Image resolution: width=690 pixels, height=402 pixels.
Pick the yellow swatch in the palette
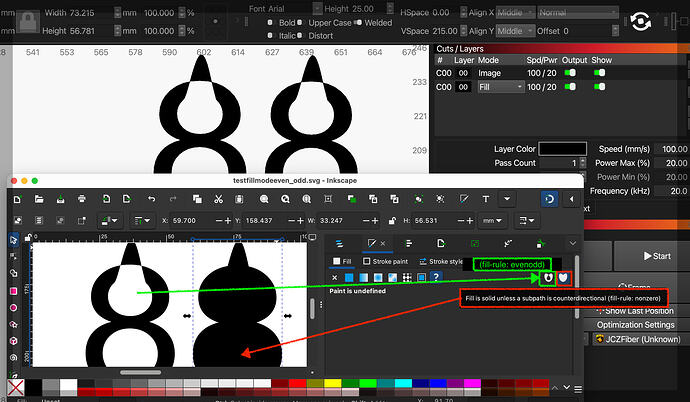[x=332, y=384]
